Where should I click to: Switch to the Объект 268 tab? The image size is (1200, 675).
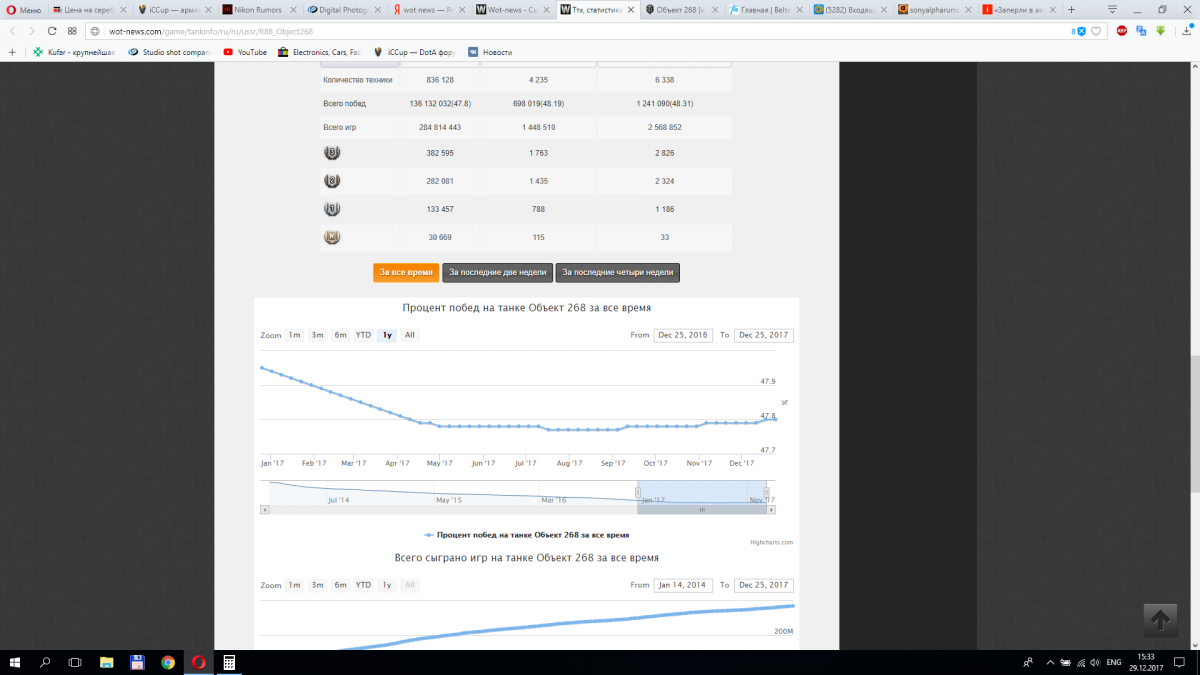(x=683, y=9)
